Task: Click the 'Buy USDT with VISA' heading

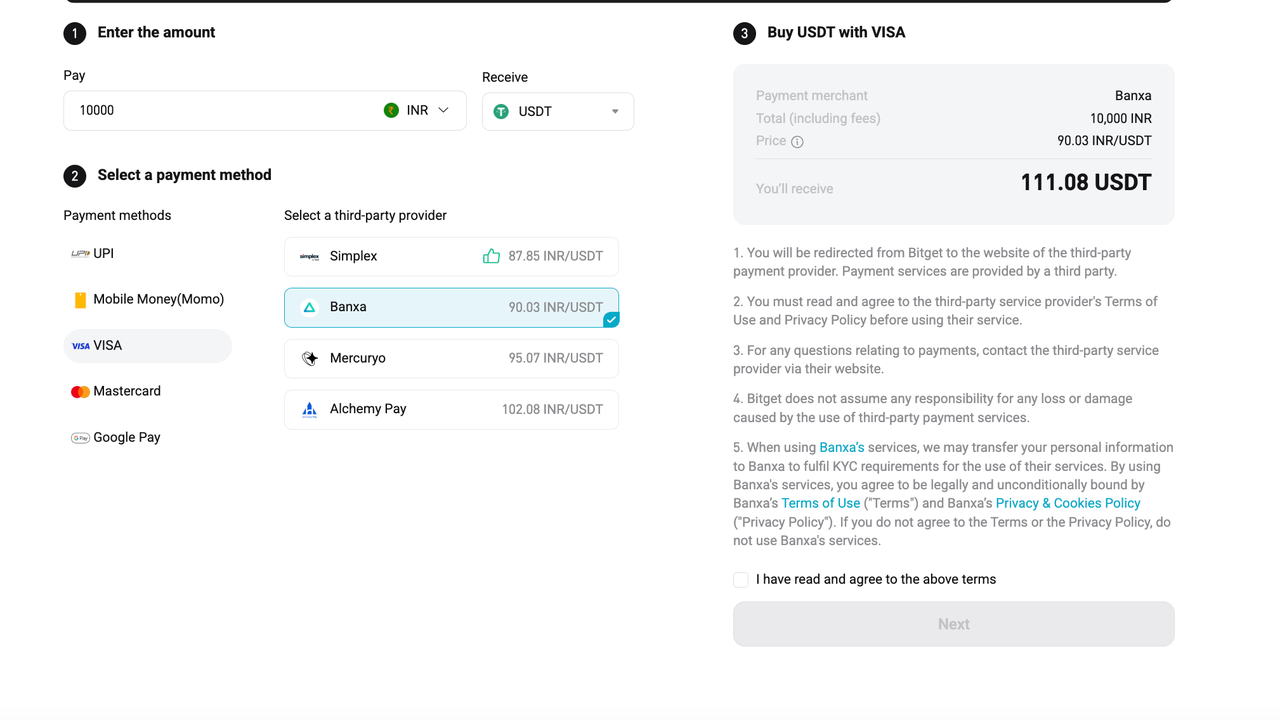Action: coord(836,33)
